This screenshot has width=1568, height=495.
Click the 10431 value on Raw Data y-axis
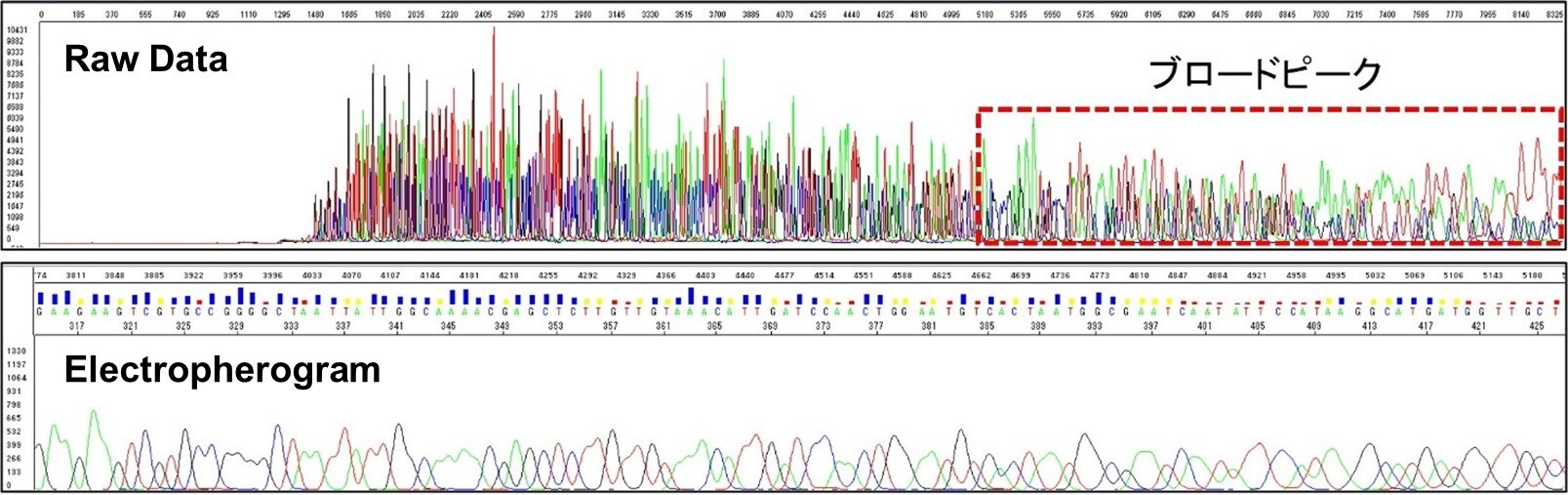click(x=16, y=32)
